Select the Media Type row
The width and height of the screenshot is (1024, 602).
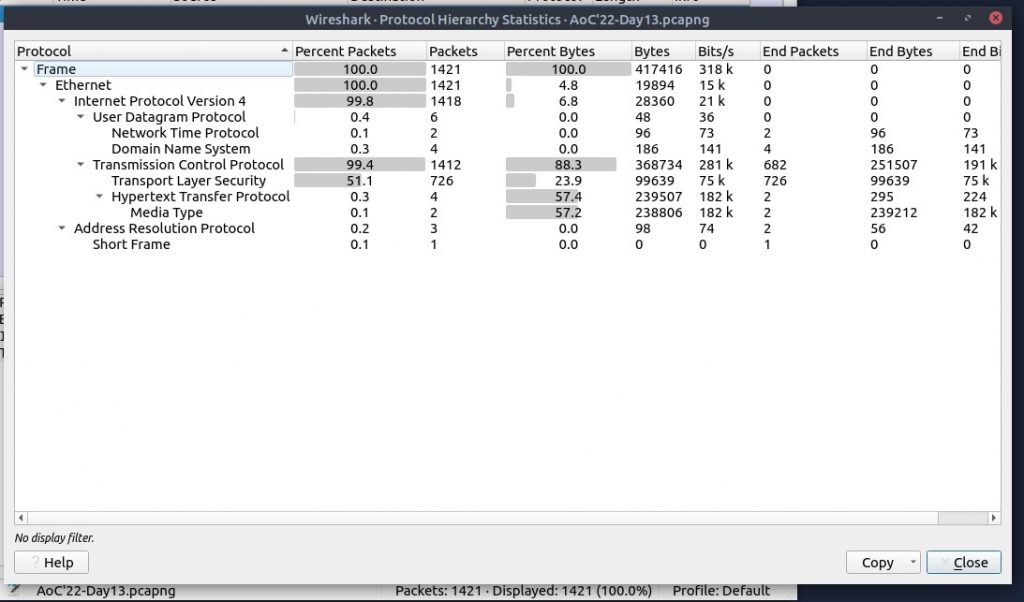pyautogui.click(x=166, y=213)
